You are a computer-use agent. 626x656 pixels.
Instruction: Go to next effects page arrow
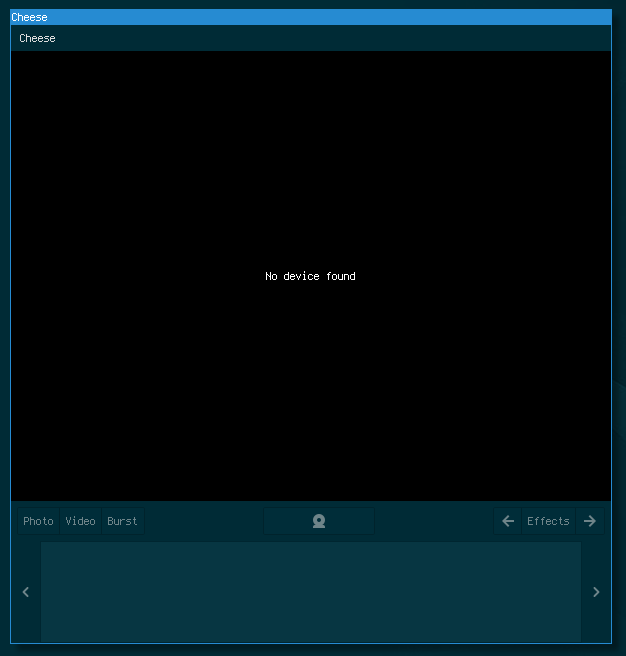[x=590, y=521]
